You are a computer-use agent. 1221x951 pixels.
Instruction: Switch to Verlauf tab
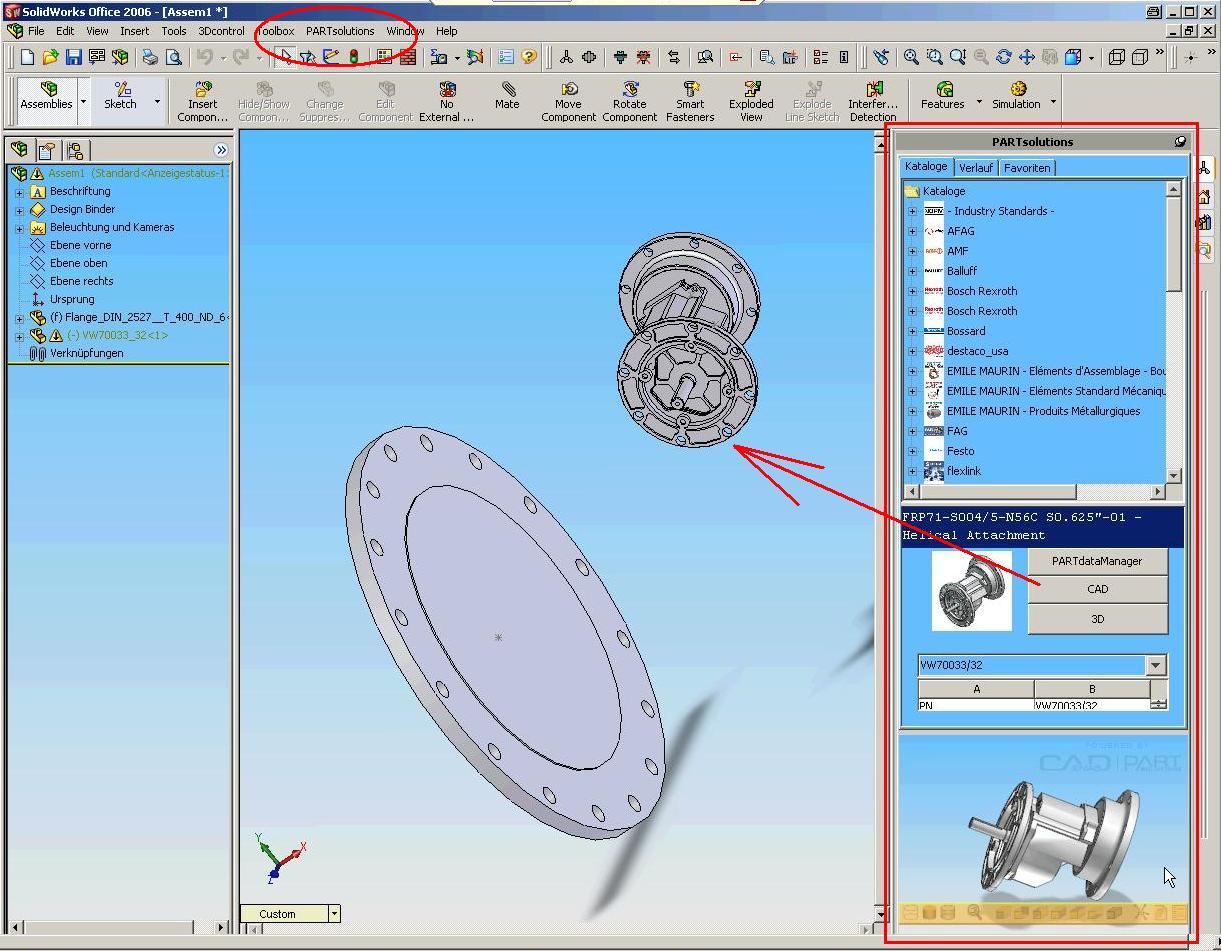[976, 168]
